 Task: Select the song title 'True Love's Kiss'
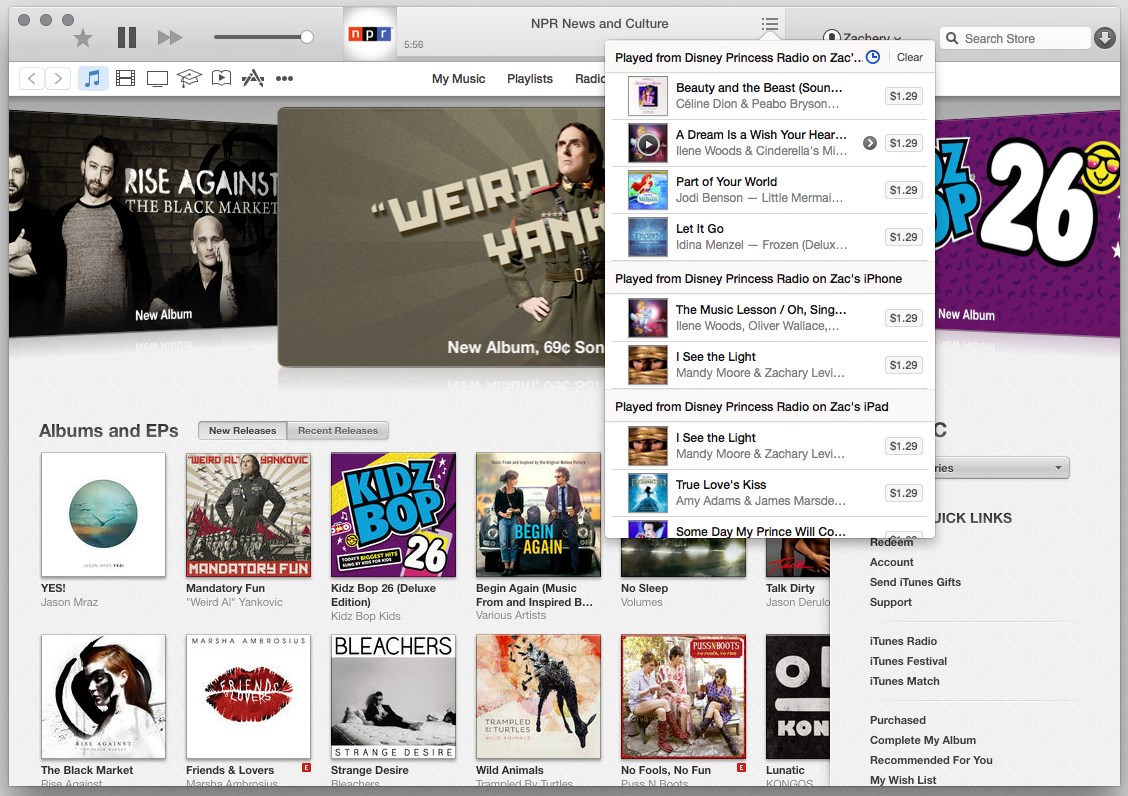pyautogui.click(x=721, y=484)
